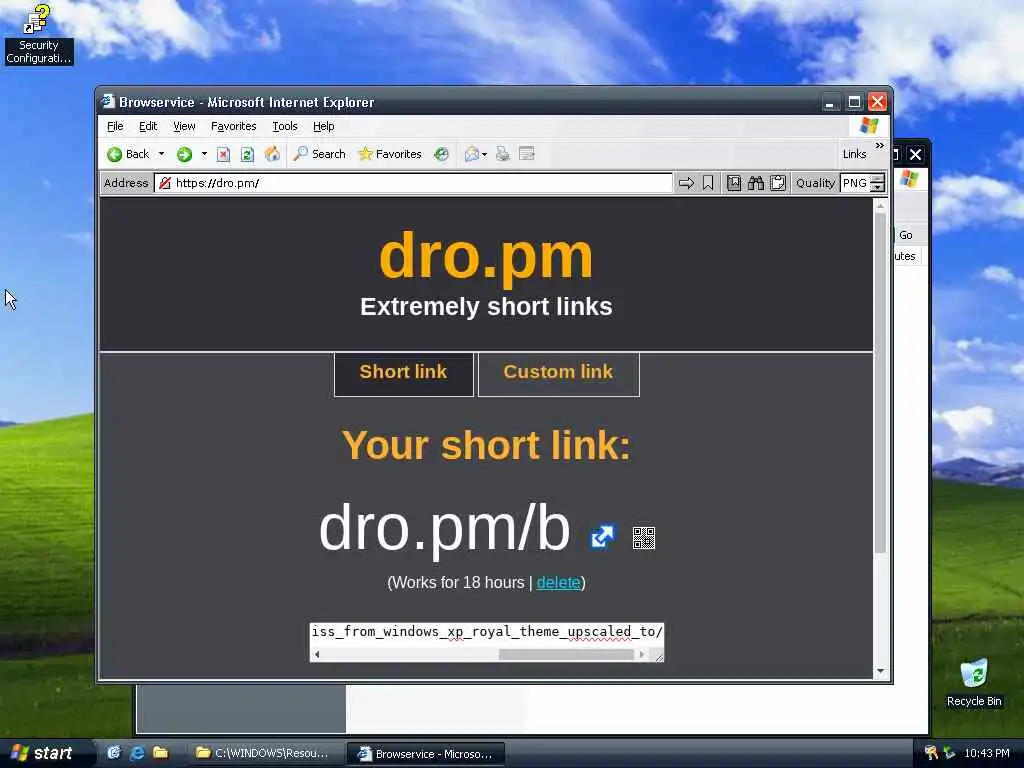Click the page scroll up arrow
1024x768 pixels.
click(x=880, y=206)
